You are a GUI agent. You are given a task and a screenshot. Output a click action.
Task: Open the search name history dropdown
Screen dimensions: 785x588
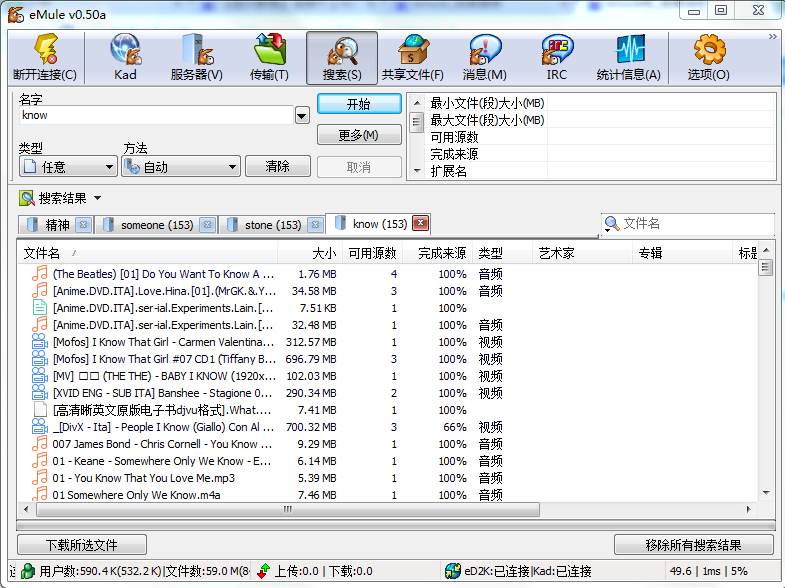click(302, 116)
